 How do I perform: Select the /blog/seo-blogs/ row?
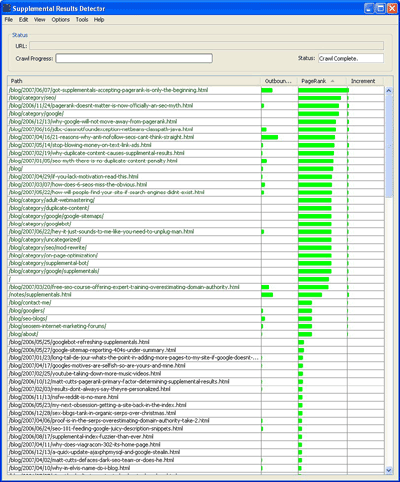click(196, 318)
